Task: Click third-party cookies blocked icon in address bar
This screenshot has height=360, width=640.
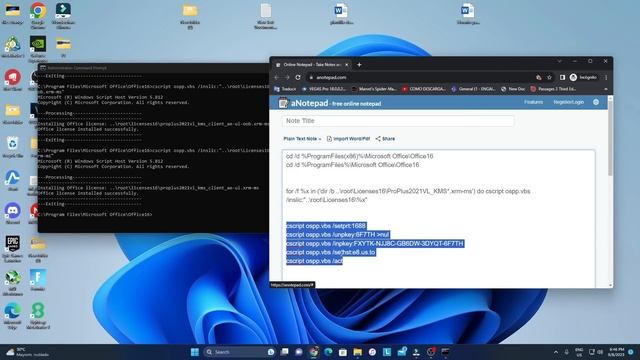Action: click(539, 77)
